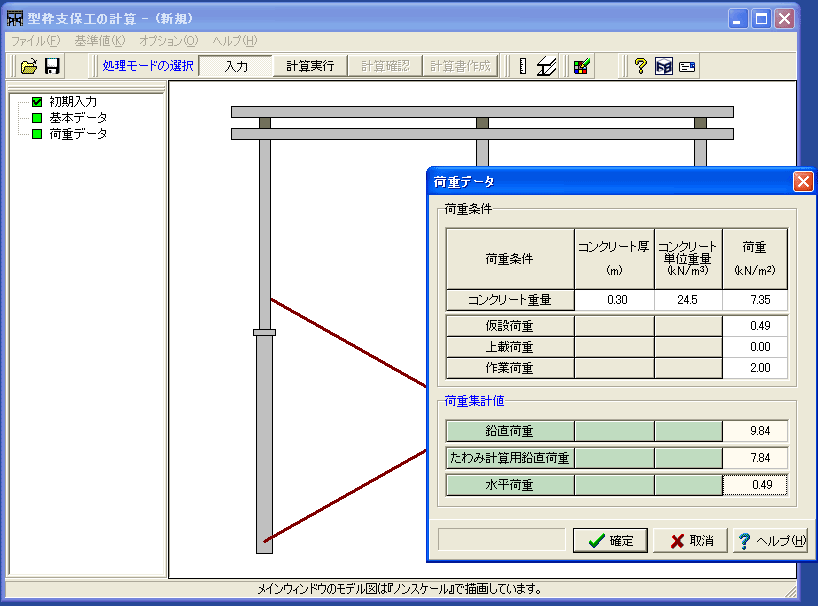Open the ヘルプ(H) menu

235,41
